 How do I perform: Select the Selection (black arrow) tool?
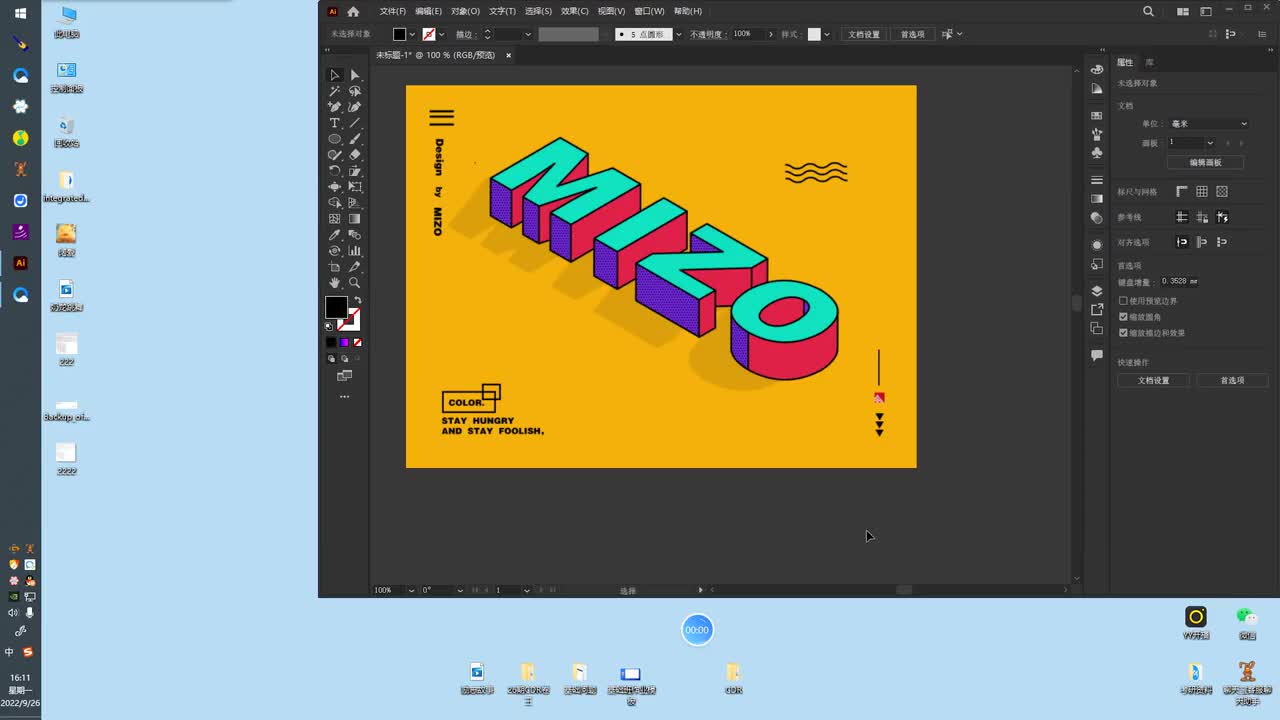[335, 75]
